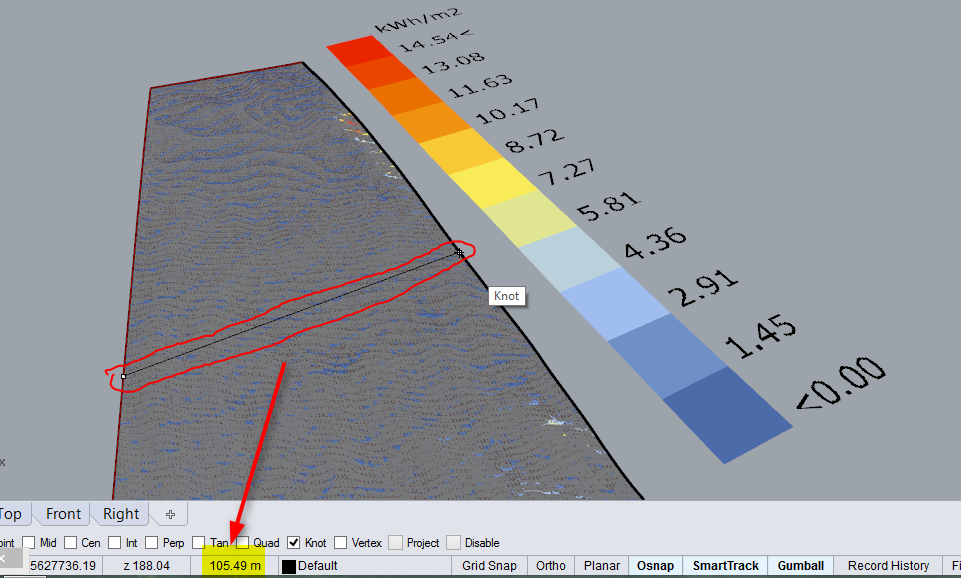Screen dimensions: 961x578
Task: Select the pale yellow 5.81 legend swatch
Action: click(x=530, y=218)
